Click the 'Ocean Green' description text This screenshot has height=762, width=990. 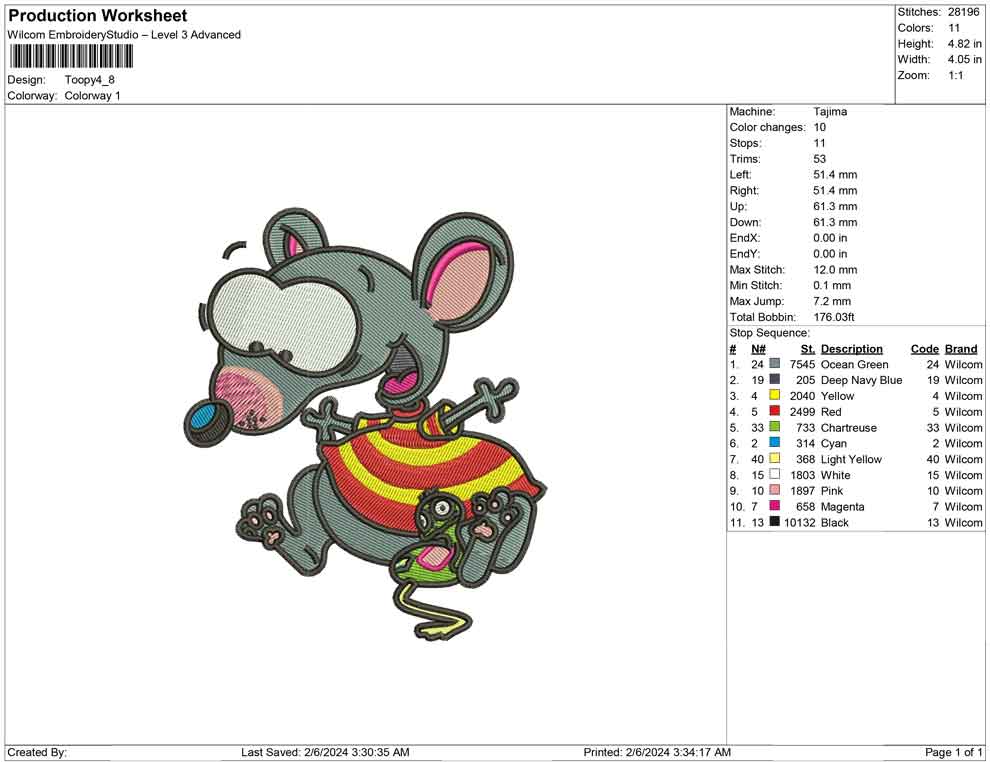(x=854, y=364)
